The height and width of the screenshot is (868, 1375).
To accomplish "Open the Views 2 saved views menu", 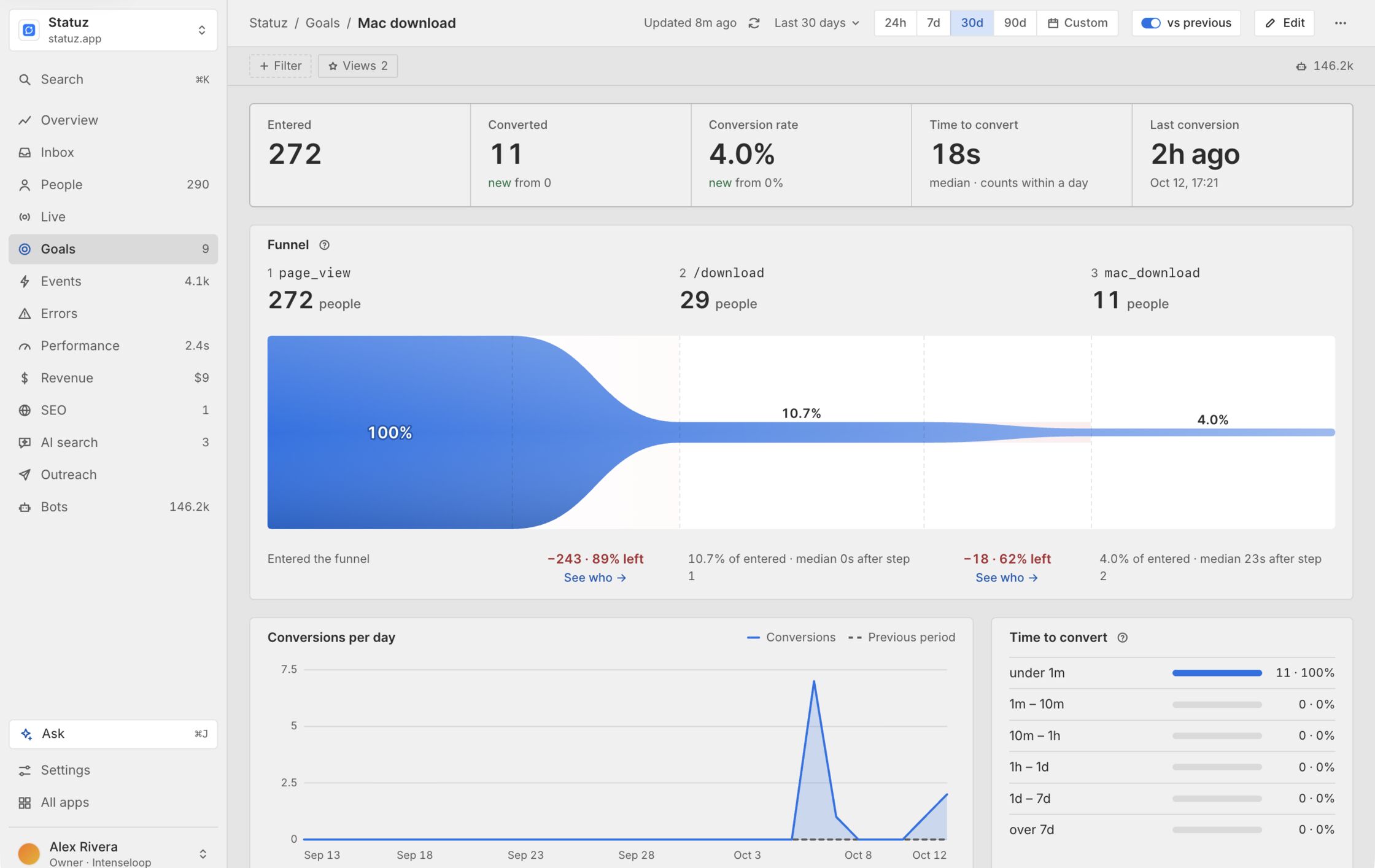I will point(358,66).
